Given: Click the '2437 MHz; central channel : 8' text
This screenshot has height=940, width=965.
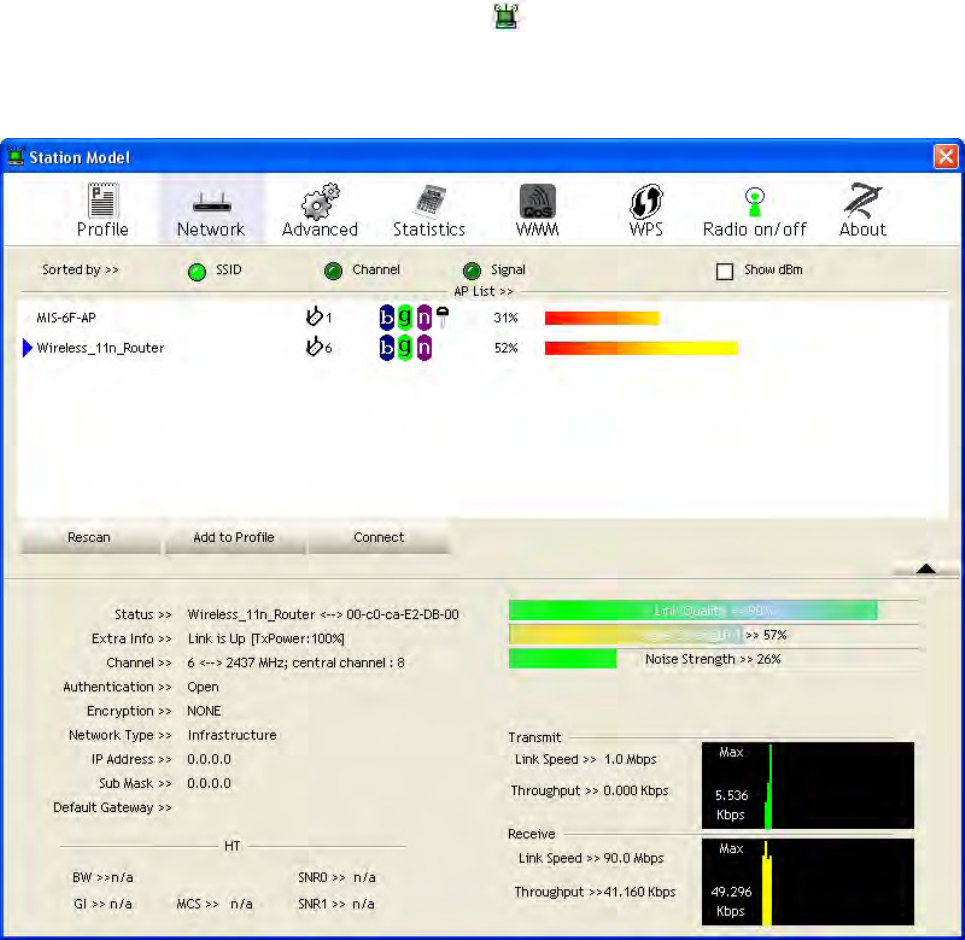Looking at the screenshot, I should coord(315,663).
